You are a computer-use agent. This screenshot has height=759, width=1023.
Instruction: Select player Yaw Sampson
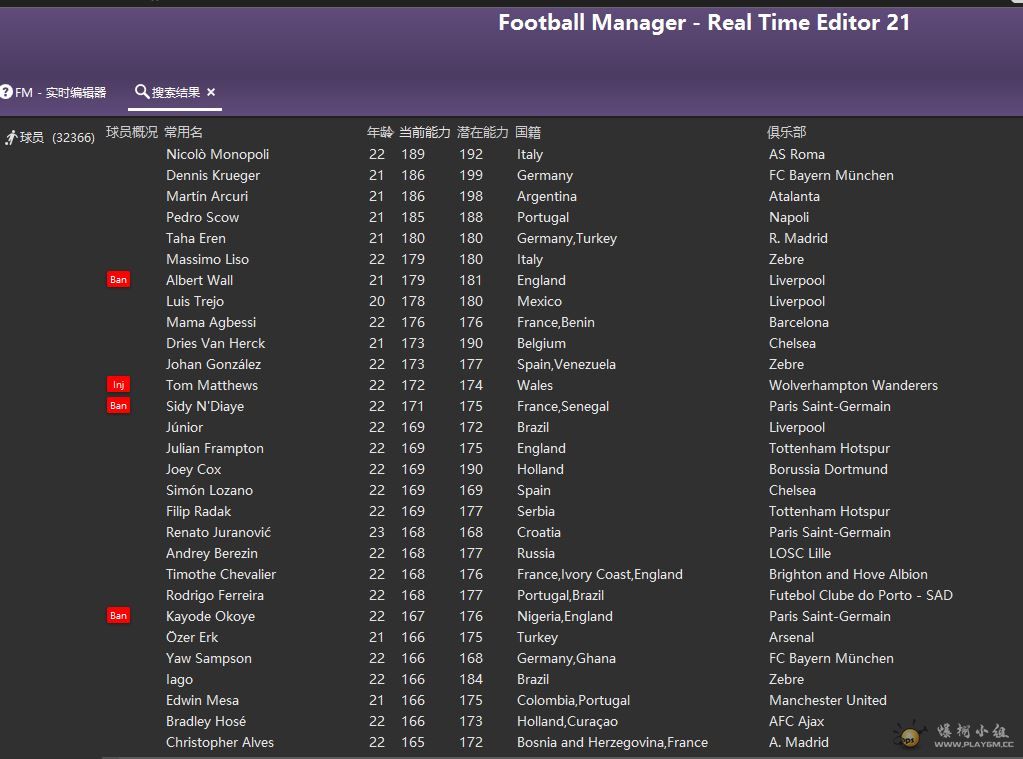click(x=209, y=658)
